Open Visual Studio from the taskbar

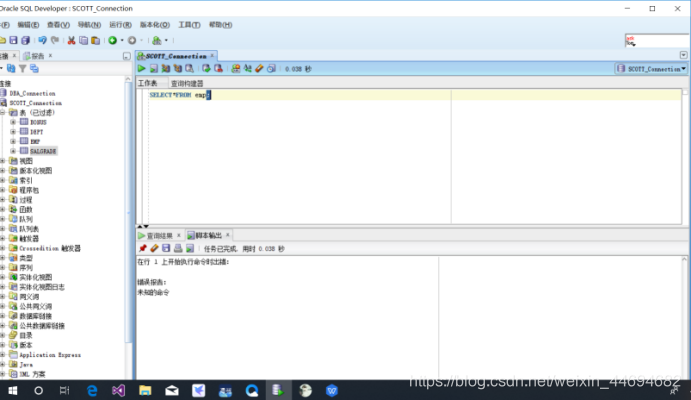click(118, 390)
